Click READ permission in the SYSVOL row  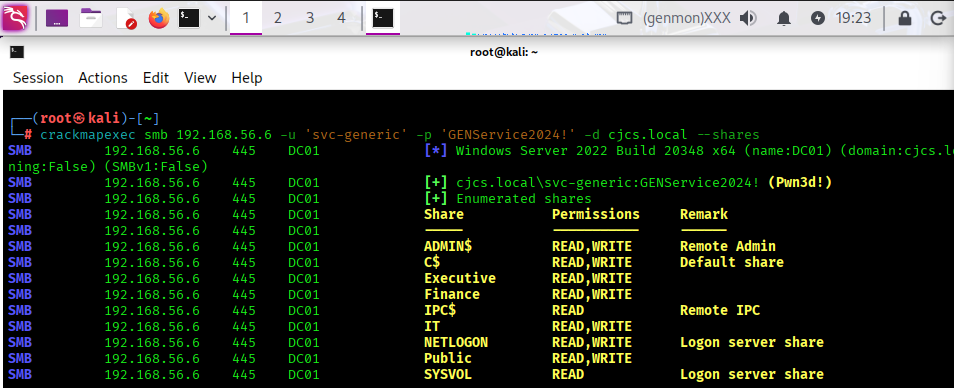tap(568, 374)
